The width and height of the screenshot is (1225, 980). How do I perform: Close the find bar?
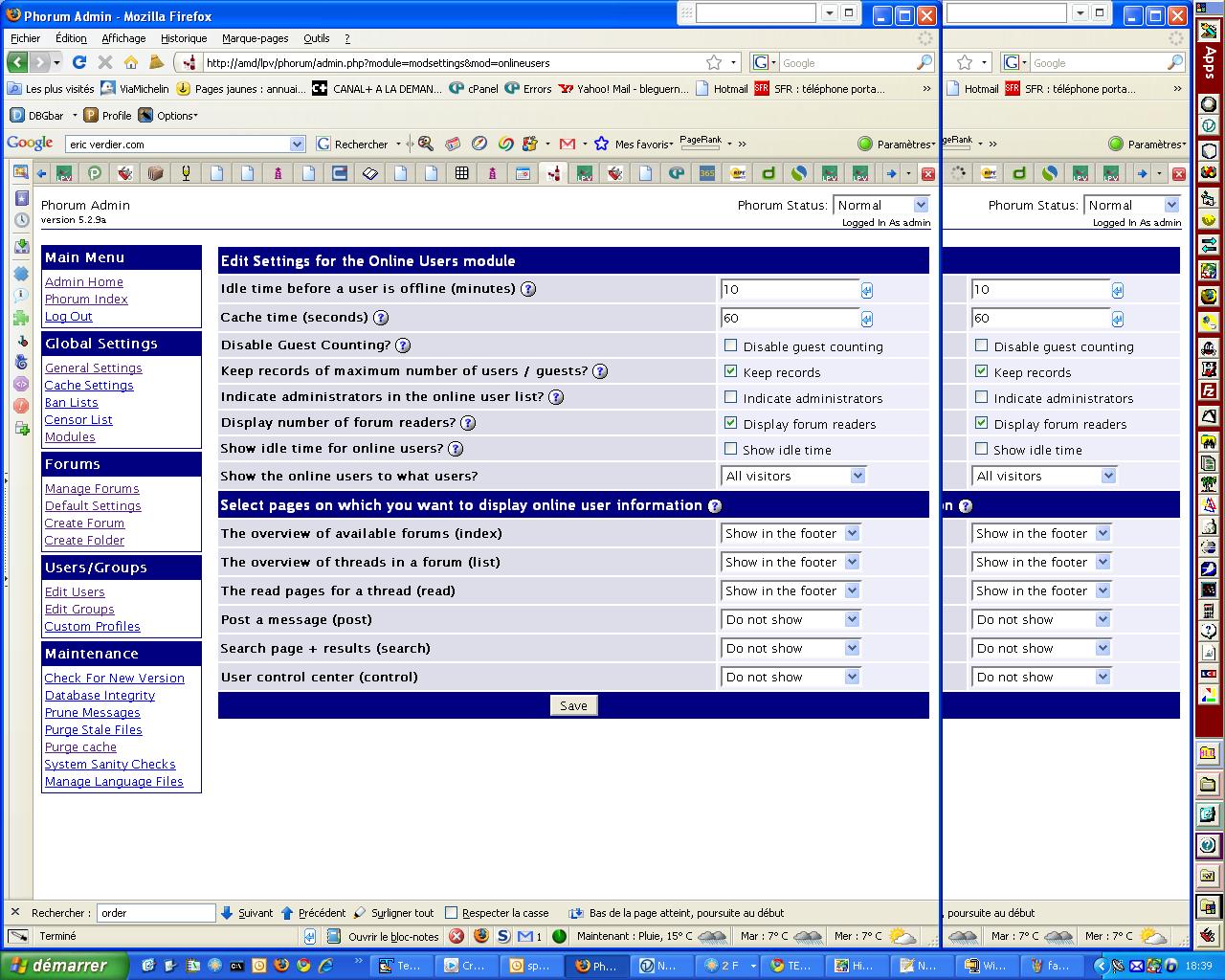click(15, 913)
